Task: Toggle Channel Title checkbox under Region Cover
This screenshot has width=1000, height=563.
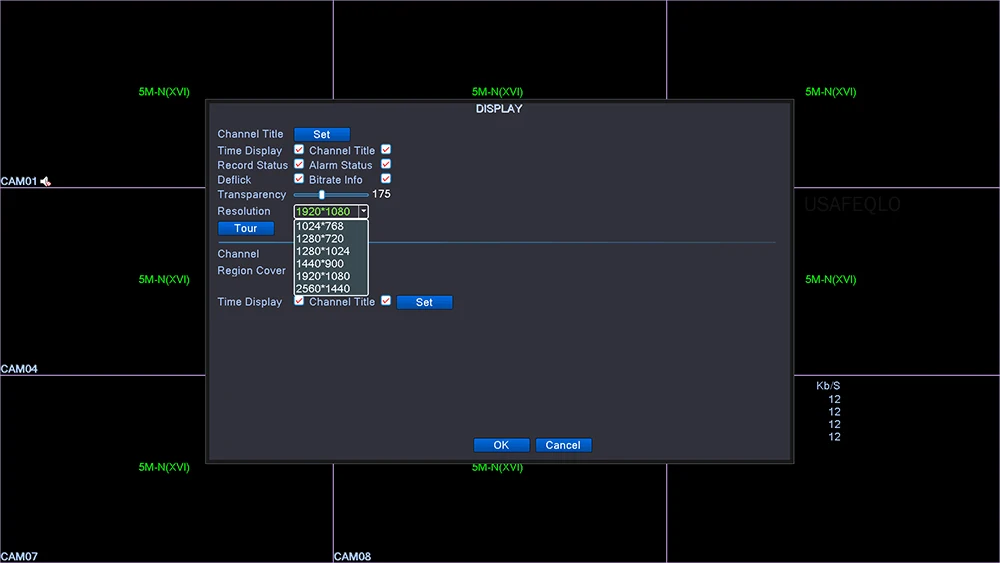Action: pyautogui.click(x=386, y=300)
